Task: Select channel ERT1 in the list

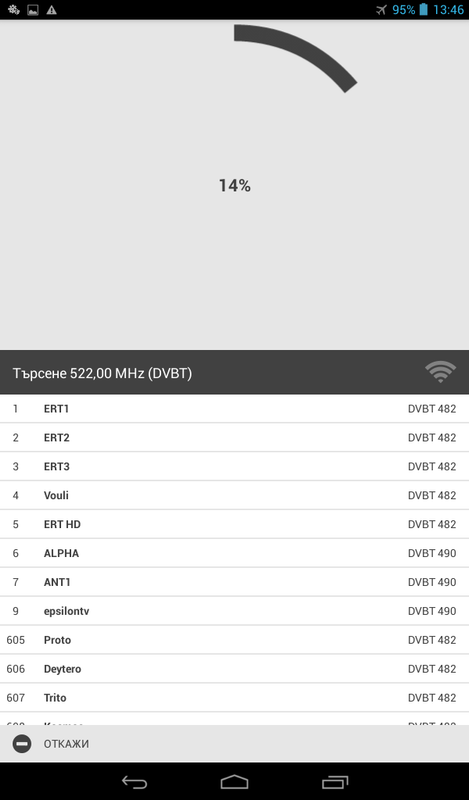Action: (x=234, y=409)
